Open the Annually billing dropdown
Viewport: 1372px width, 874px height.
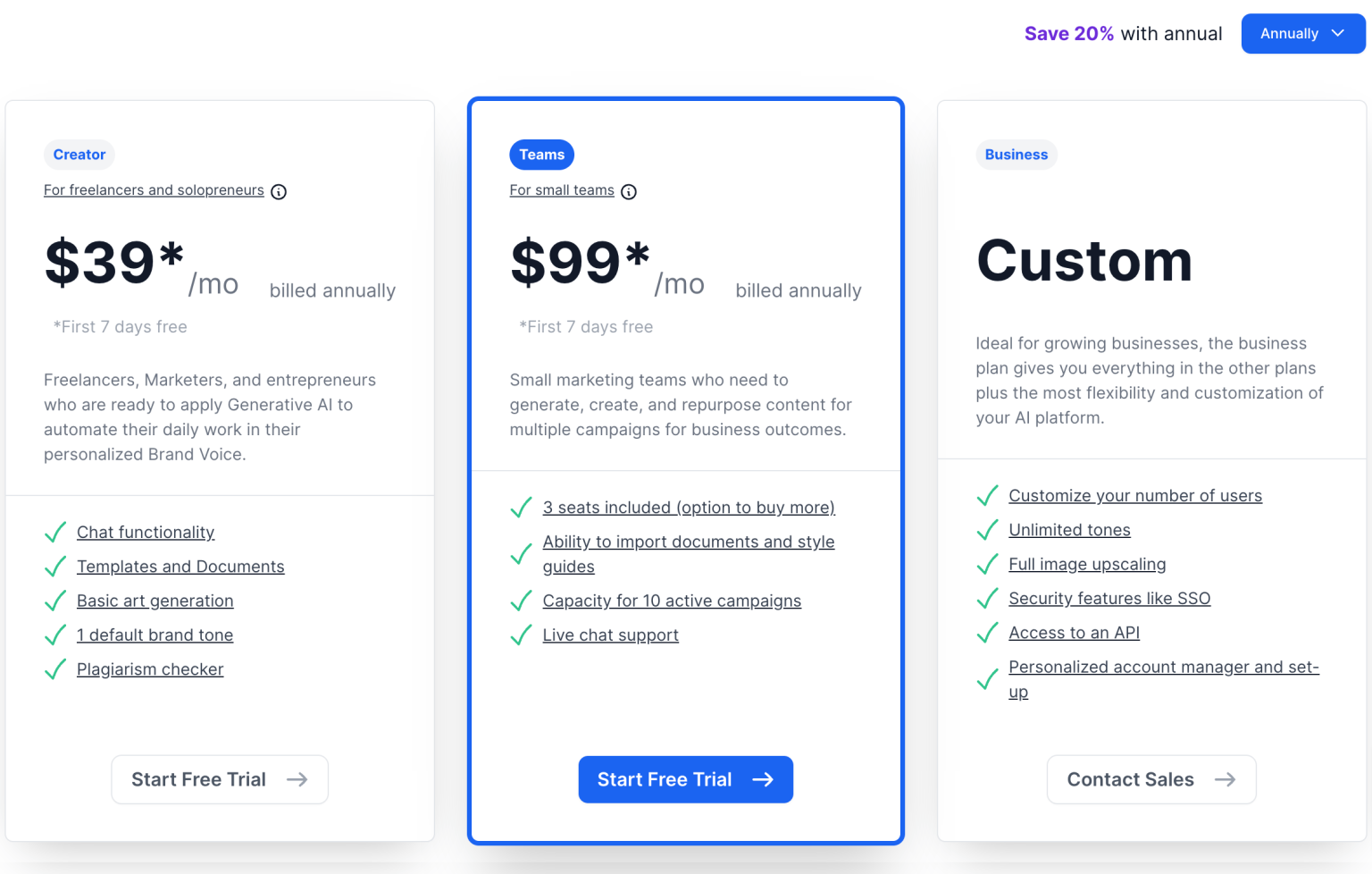click(1302, 34)
